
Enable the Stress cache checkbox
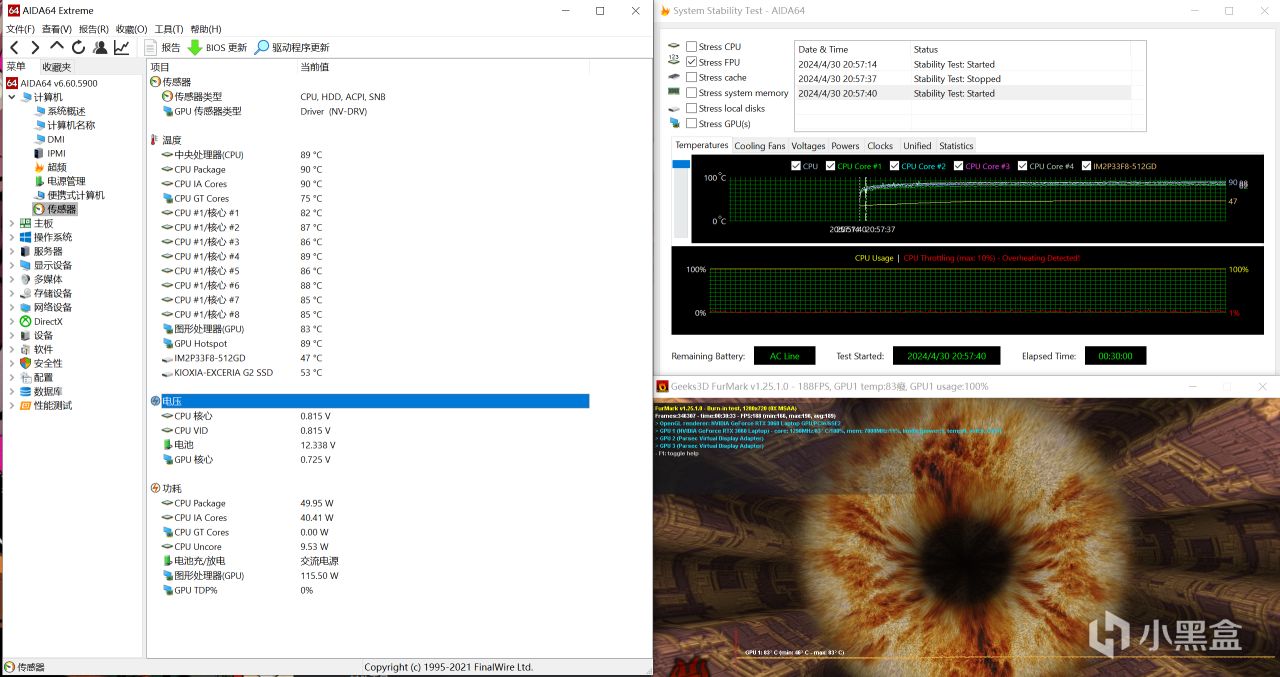click(x=691, y=77)
